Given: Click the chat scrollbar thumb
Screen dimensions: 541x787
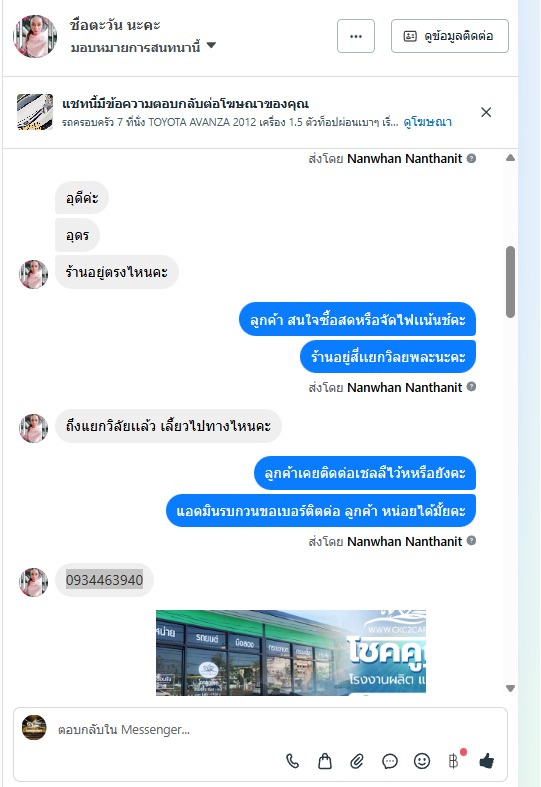Looking at the screenshot, I should click(510, 282).
